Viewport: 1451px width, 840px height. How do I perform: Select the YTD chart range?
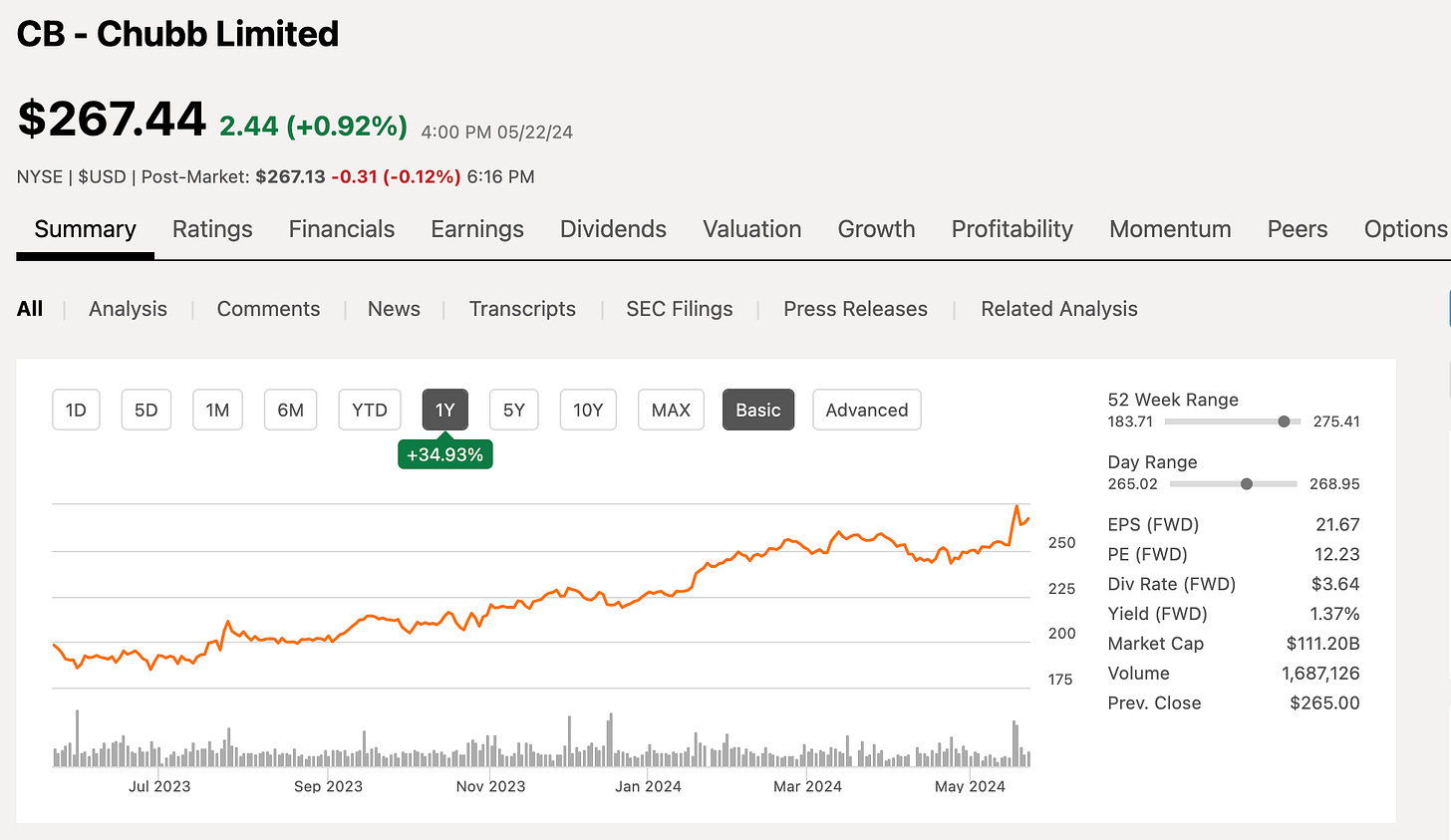click(x=370, y=410)
